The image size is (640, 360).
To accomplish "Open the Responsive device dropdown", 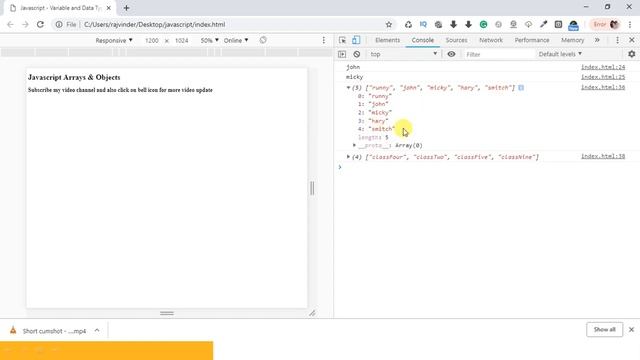I will pos(114,40).
